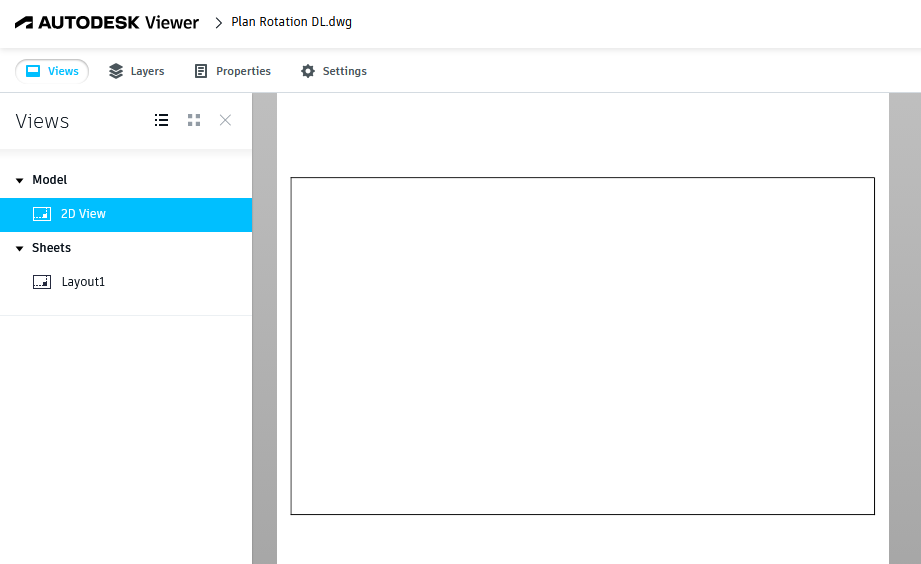Screen dimensions: 921x564
Task: Open the Layout1 sheet label
Action: pyautogui.click(x=83, y=282)
